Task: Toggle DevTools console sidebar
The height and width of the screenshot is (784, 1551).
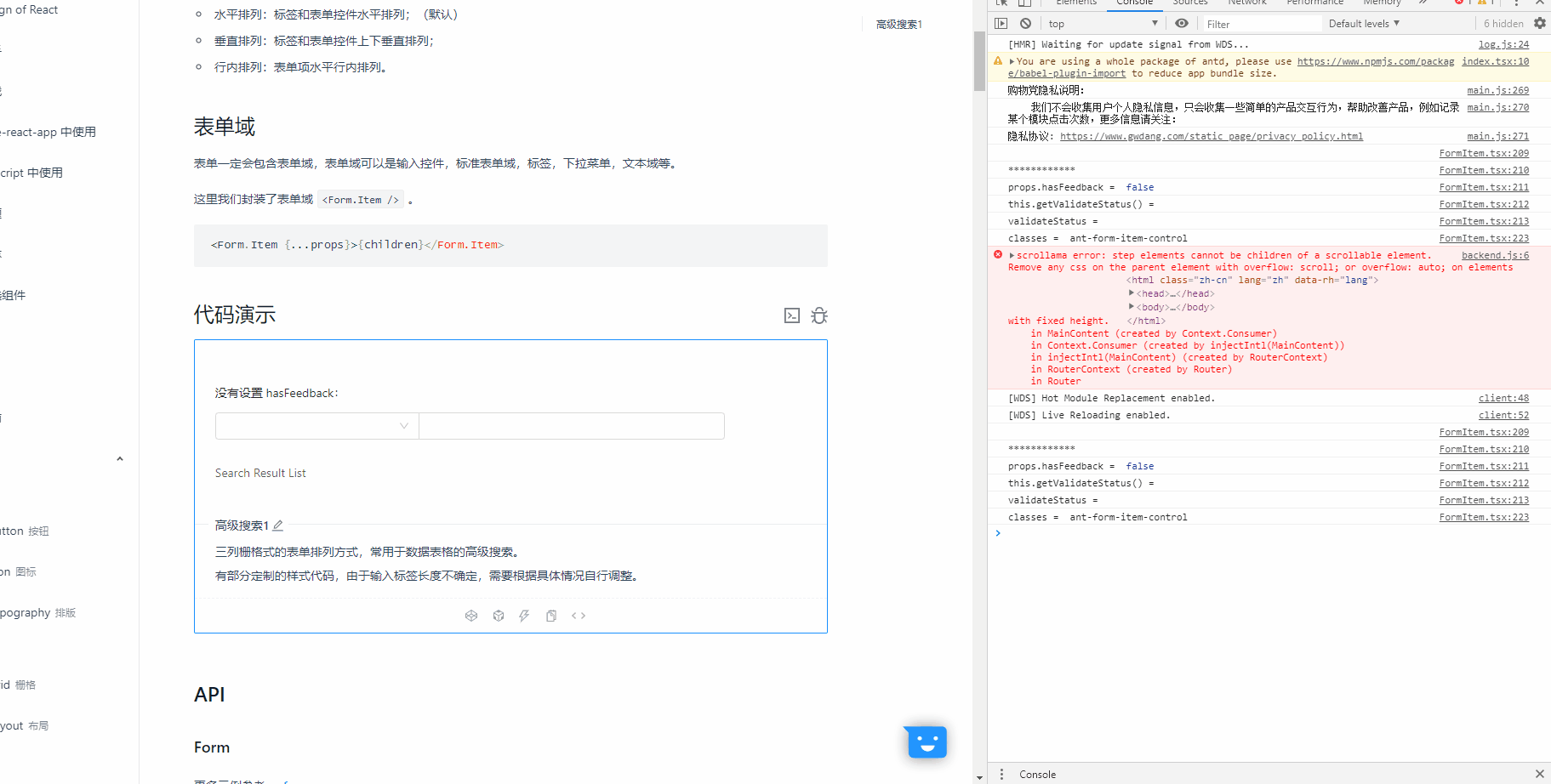Action: (1001, 24)
